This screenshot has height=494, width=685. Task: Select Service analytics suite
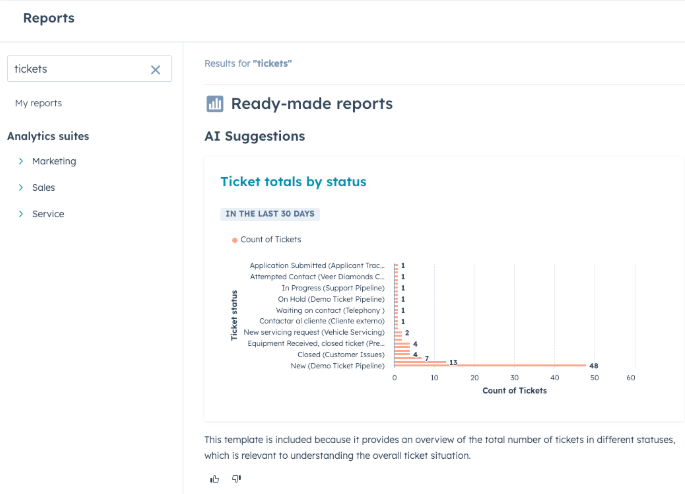pyautogui.click(x=48, y=214)
